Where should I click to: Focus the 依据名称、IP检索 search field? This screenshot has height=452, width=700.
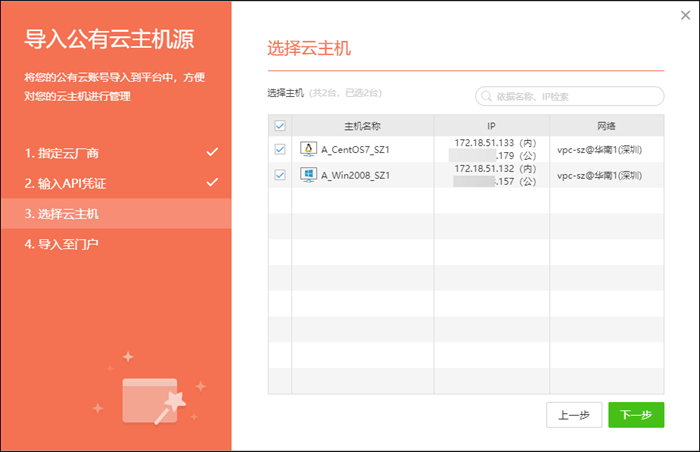pyautogui.click(x=575, y=97)
